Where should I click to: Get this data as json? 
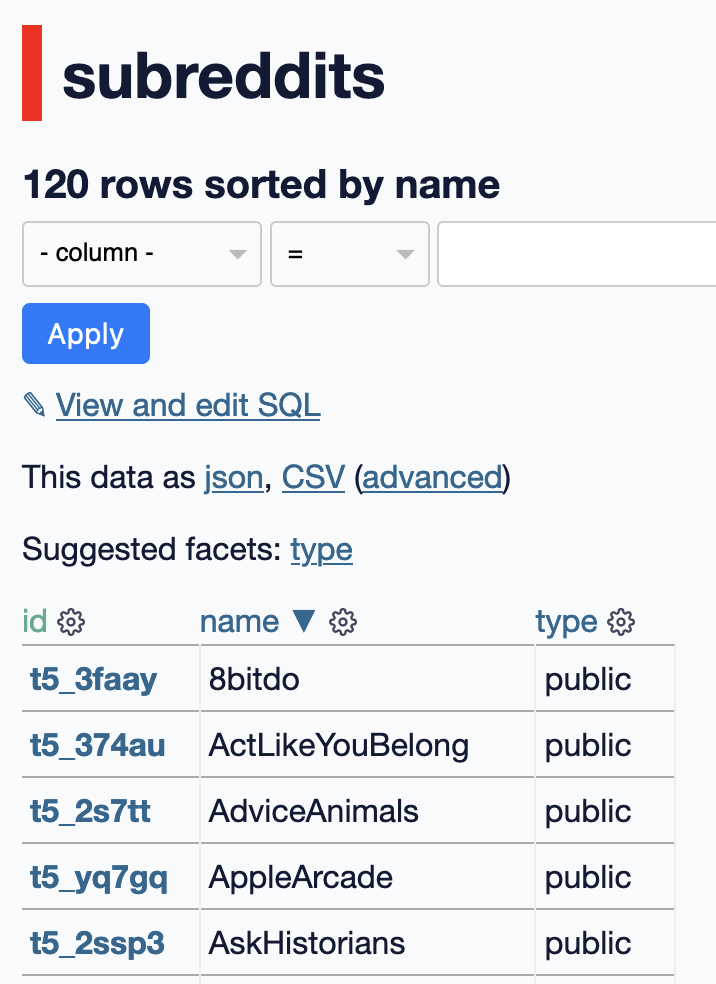234,478
